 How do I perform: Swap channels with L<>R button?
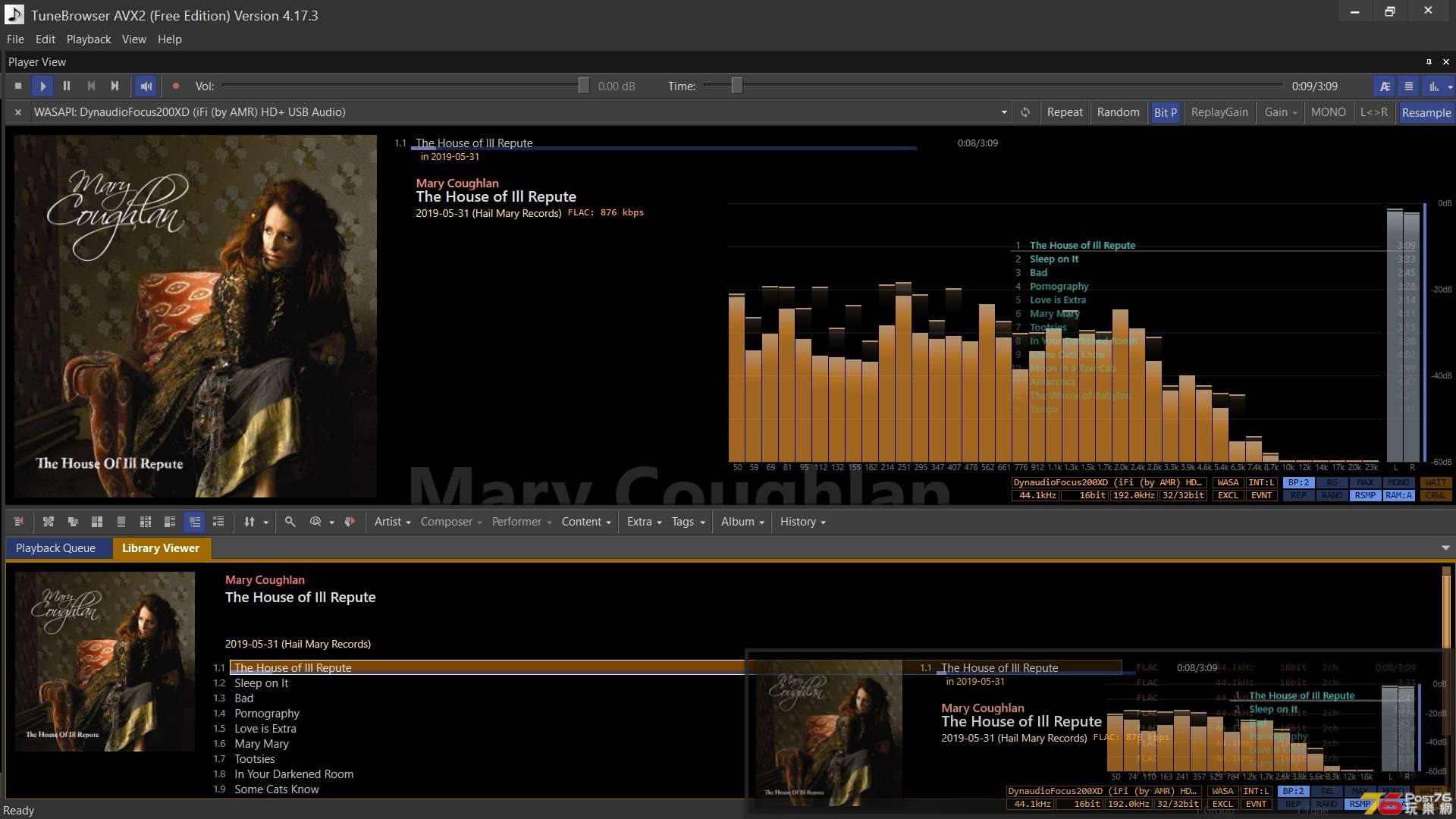(1373, 112)
